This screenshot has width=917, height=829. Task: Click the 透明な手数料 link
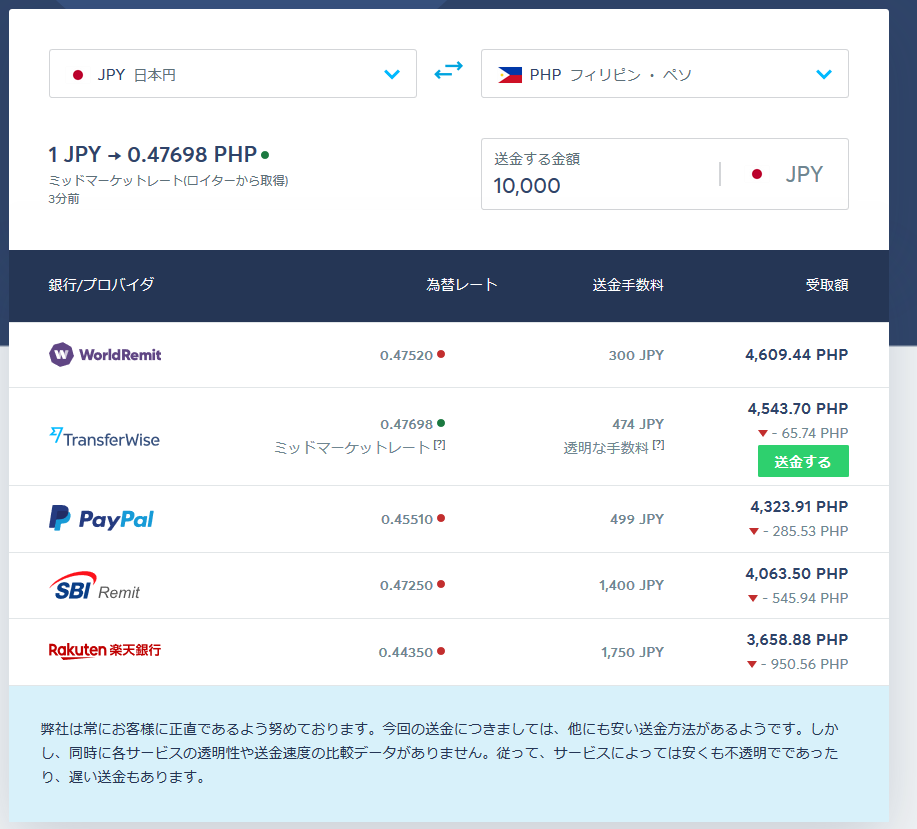tap(606, 448)
